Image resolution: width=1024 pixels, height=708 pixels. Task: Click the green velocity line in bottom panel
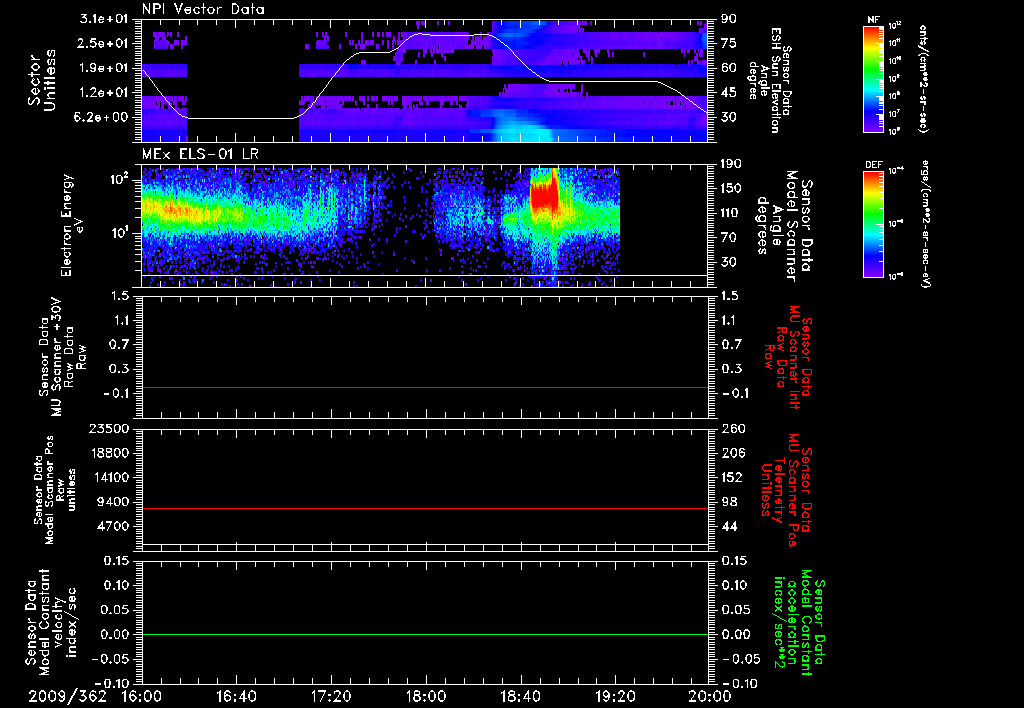click(x=425, y=634)
